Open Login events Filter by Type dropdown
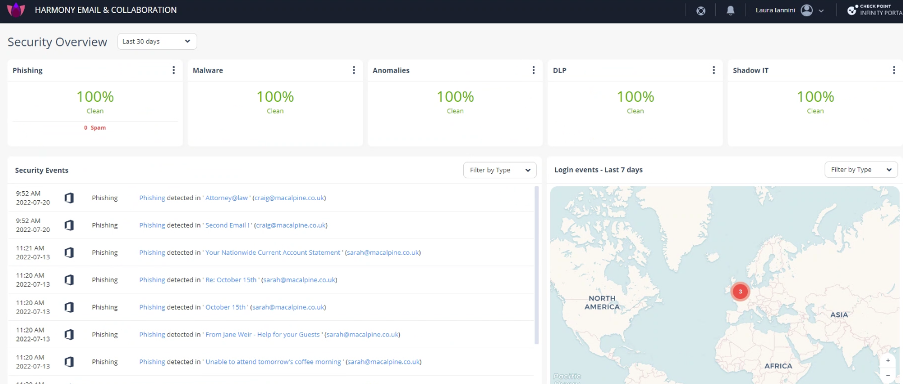 click(x=861, y=170)
